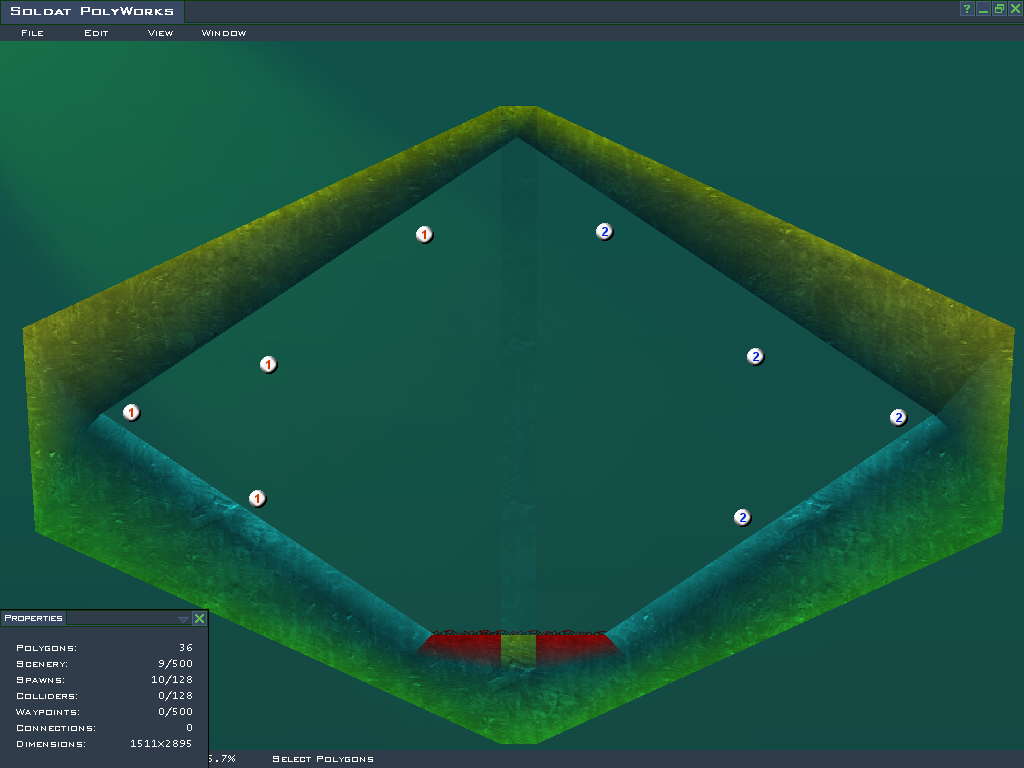Image resolution: width=1024 pixels, height=768 pixels.
Task: Restore the PolyWorks window size
Action: pyautogui.click(x=999, y=9)
